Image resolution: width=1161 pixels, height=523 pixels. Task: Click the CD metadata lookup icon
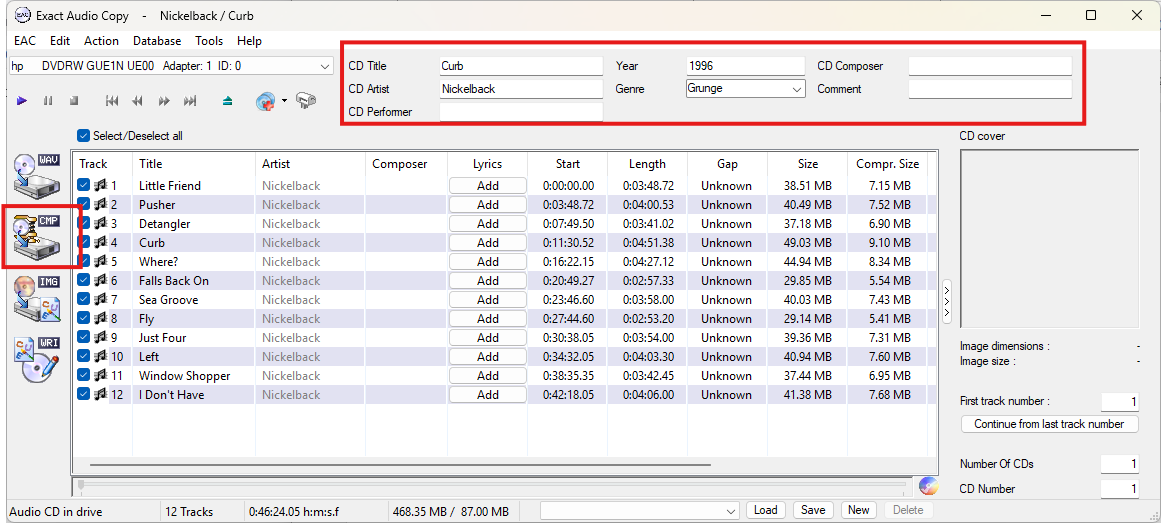tap(266, 101)
